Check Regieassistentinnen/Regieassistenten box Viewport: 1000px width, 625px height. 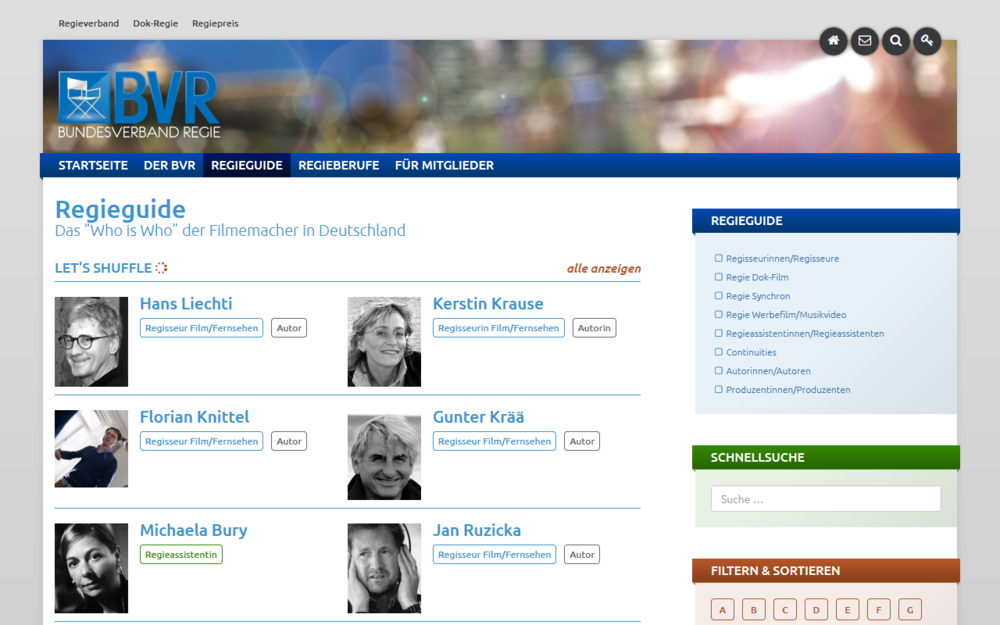[x=719, y=333]
